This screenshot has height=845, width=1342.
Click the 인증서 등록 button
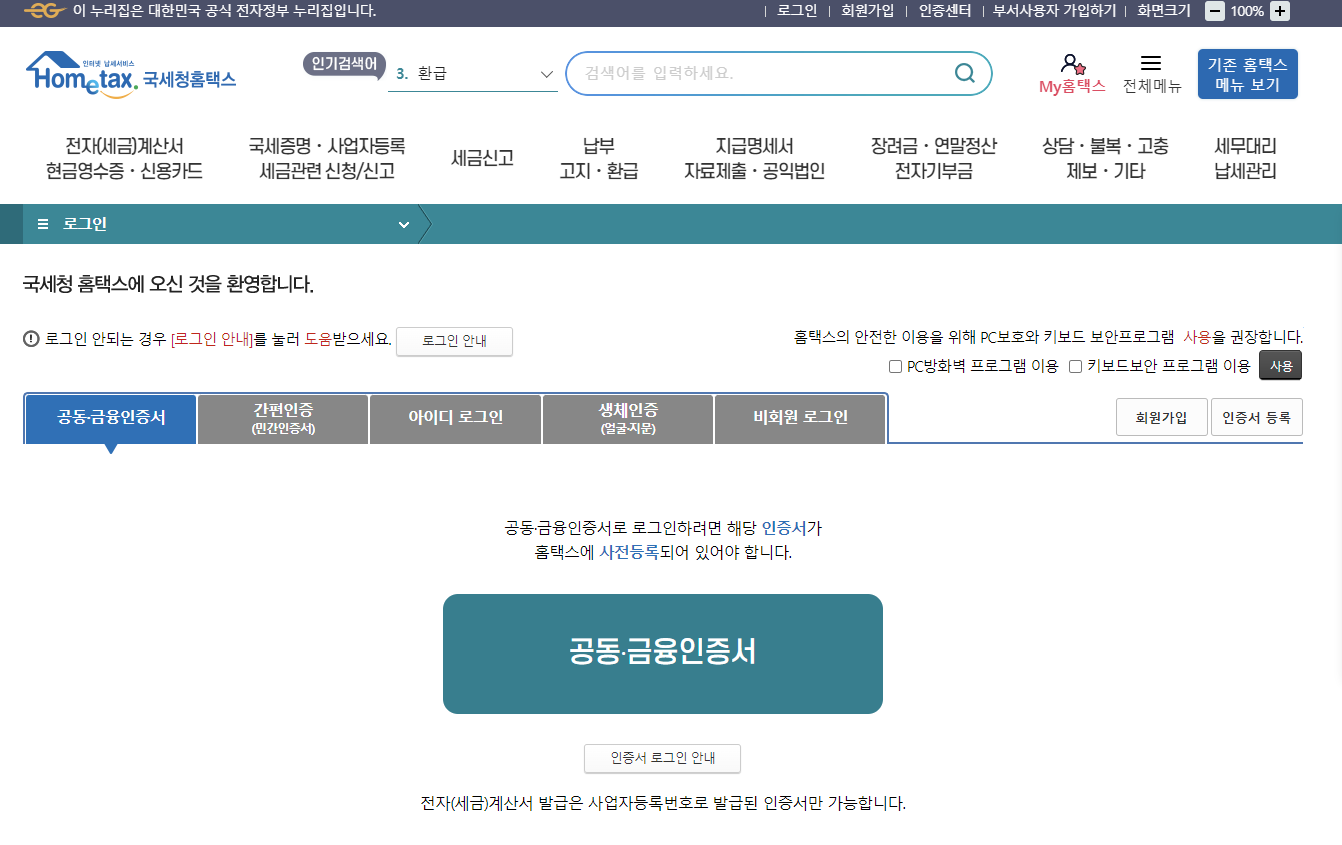(1257, 416)
